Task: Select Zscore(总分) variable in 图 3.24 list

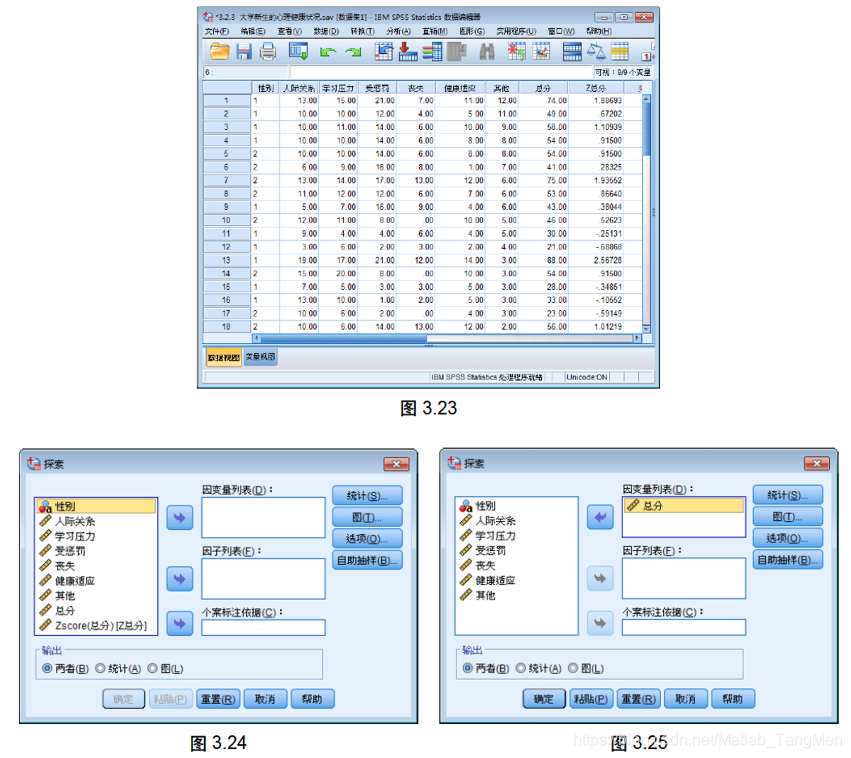Action: (x=96, y=626)
